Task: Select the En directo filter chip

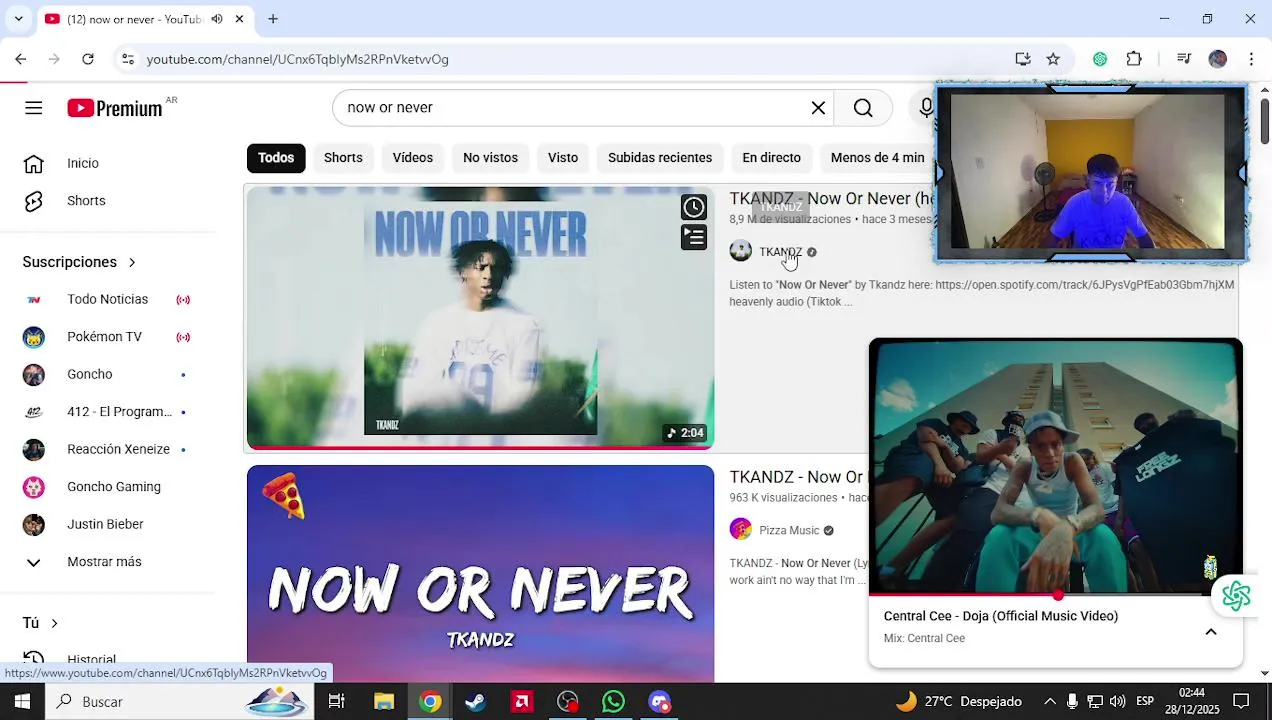Action: 771,158
